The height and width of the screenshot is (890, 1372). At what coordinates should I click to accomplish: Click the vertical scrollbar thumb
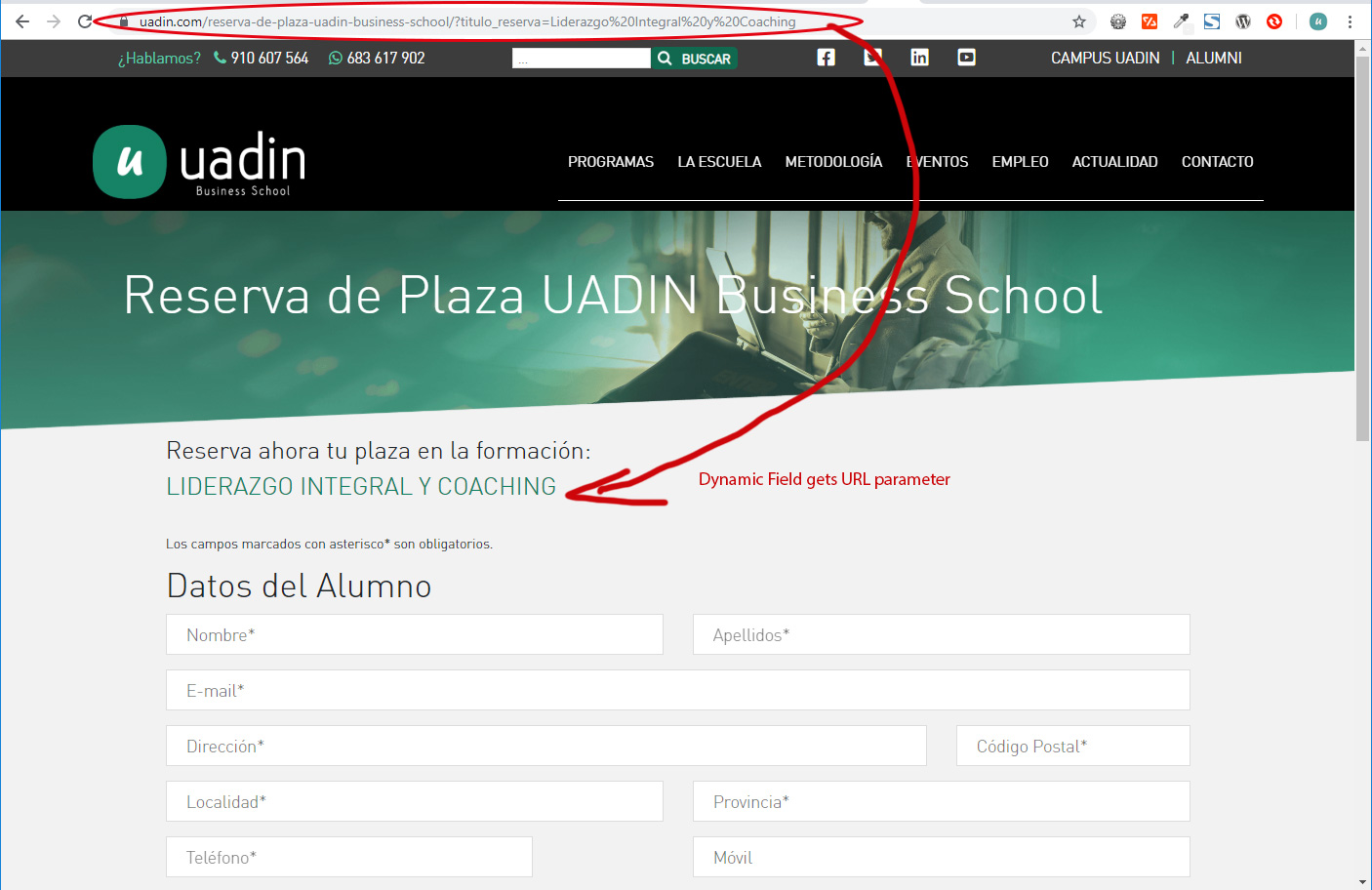(x=1363, y=248)
